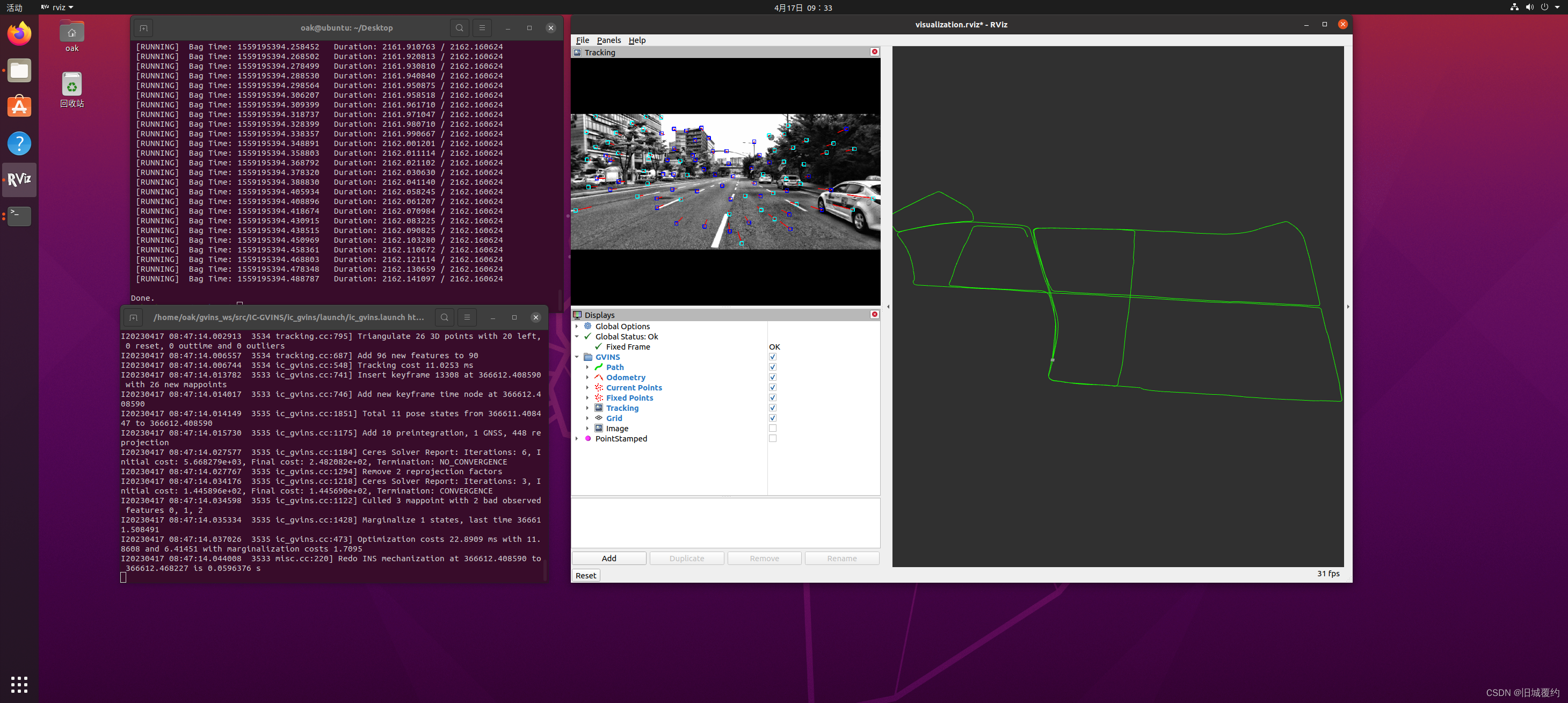Click the Odometry display icon

click(x=598, y=378)
